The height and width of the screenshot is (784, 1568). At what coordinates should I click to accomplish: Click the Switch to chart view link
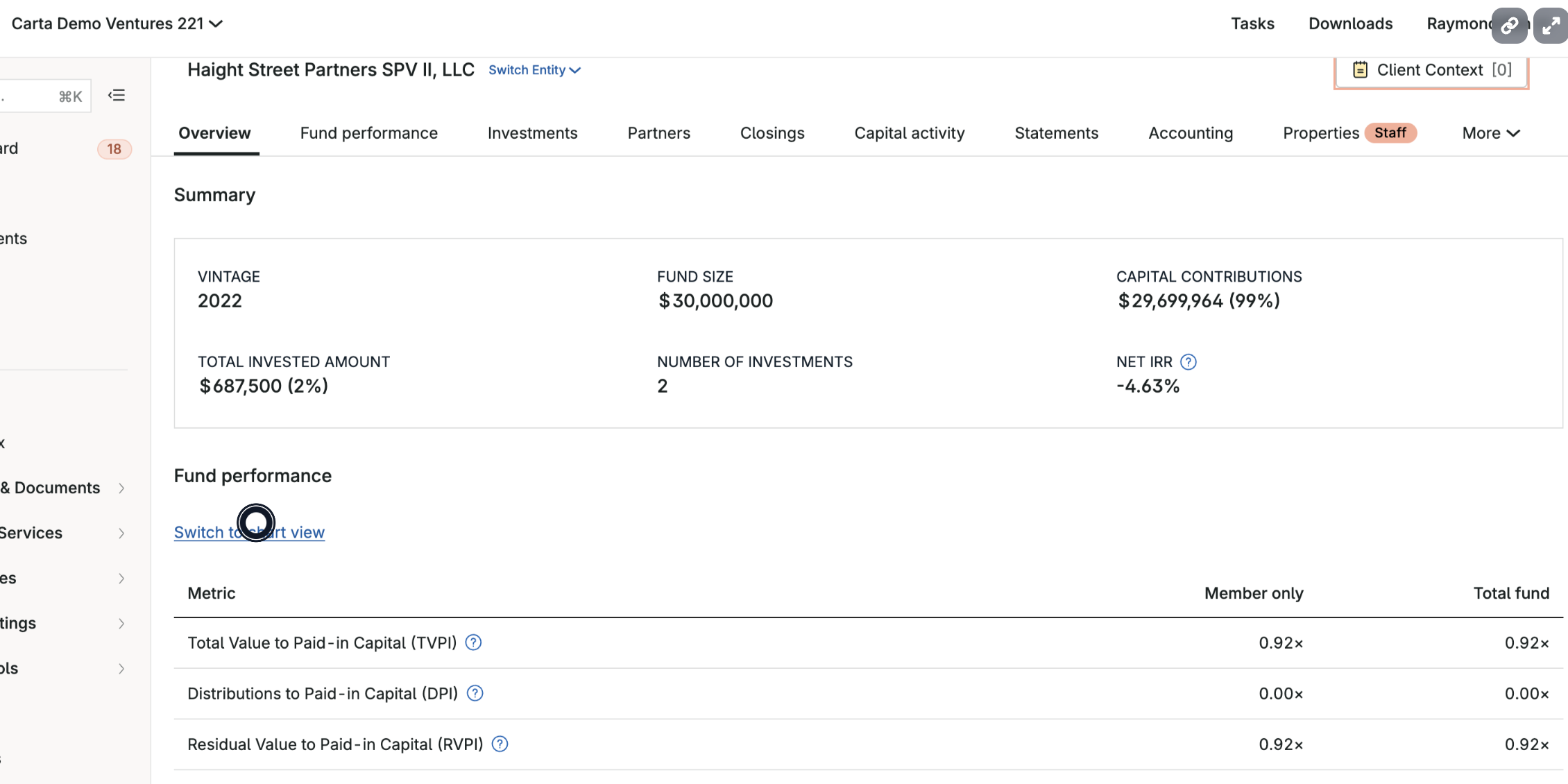click(249, 532)
